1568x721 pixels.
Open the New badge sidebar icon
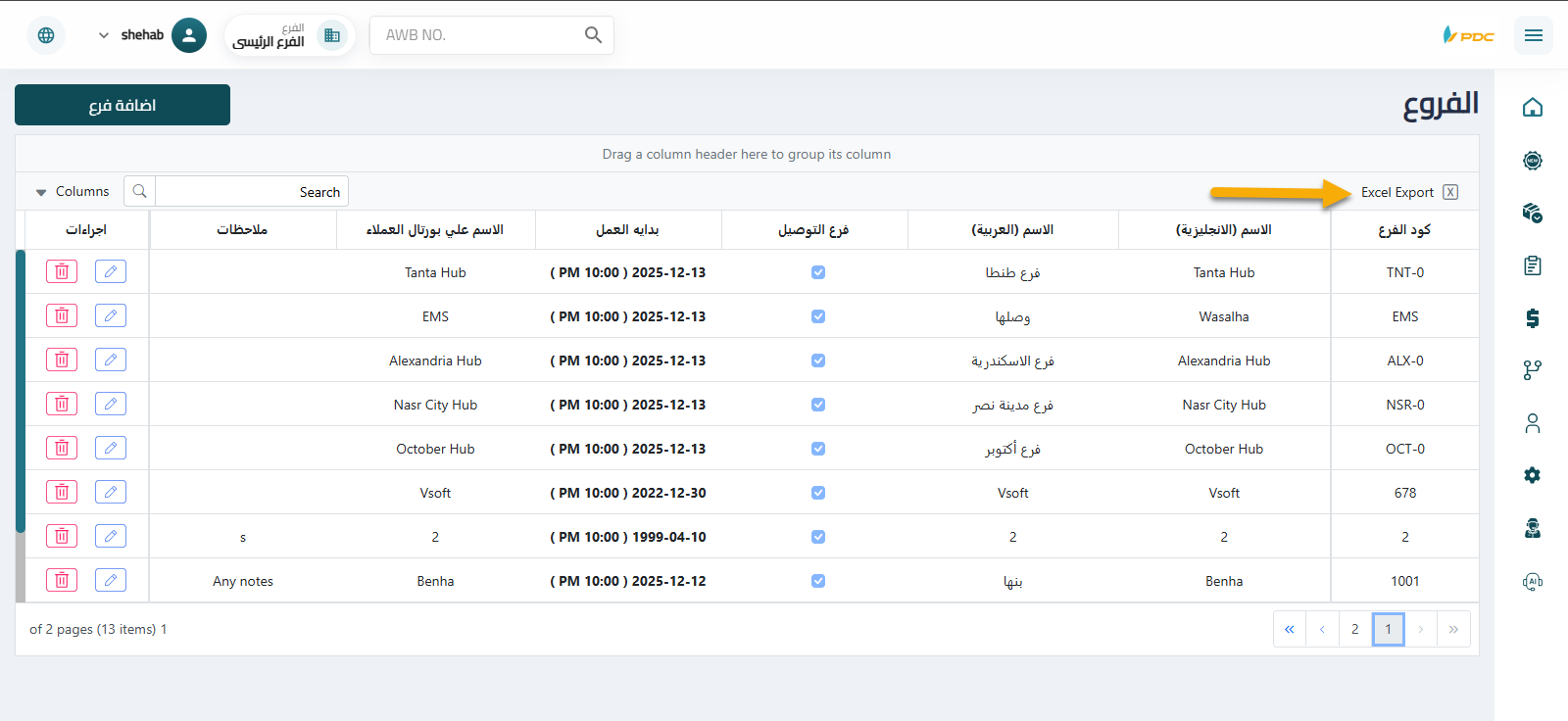1533,160
